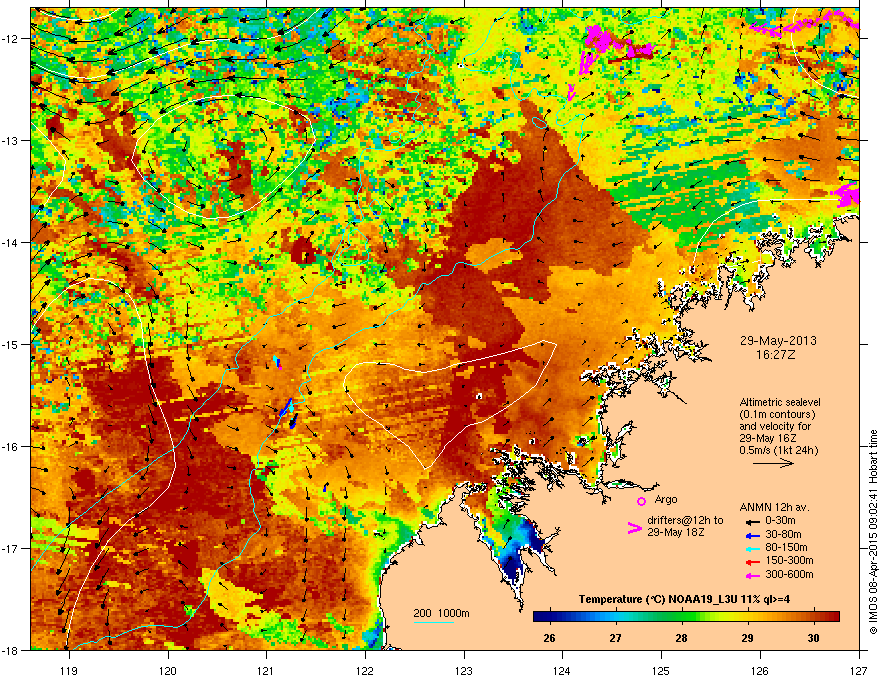The image size is (880, 680).
Task: Click the latitude axis label "-18"
Action: pos(11,650)
